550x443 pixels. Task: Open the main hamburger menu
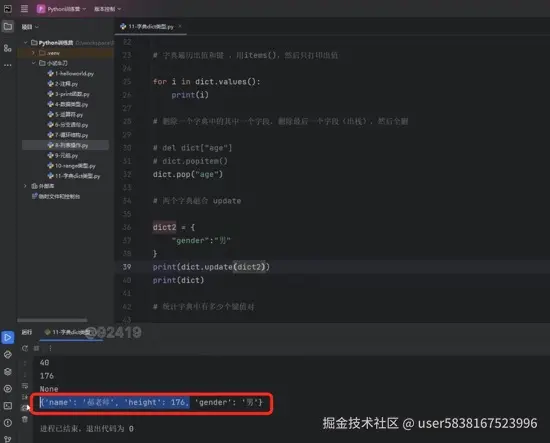(24, 8)
